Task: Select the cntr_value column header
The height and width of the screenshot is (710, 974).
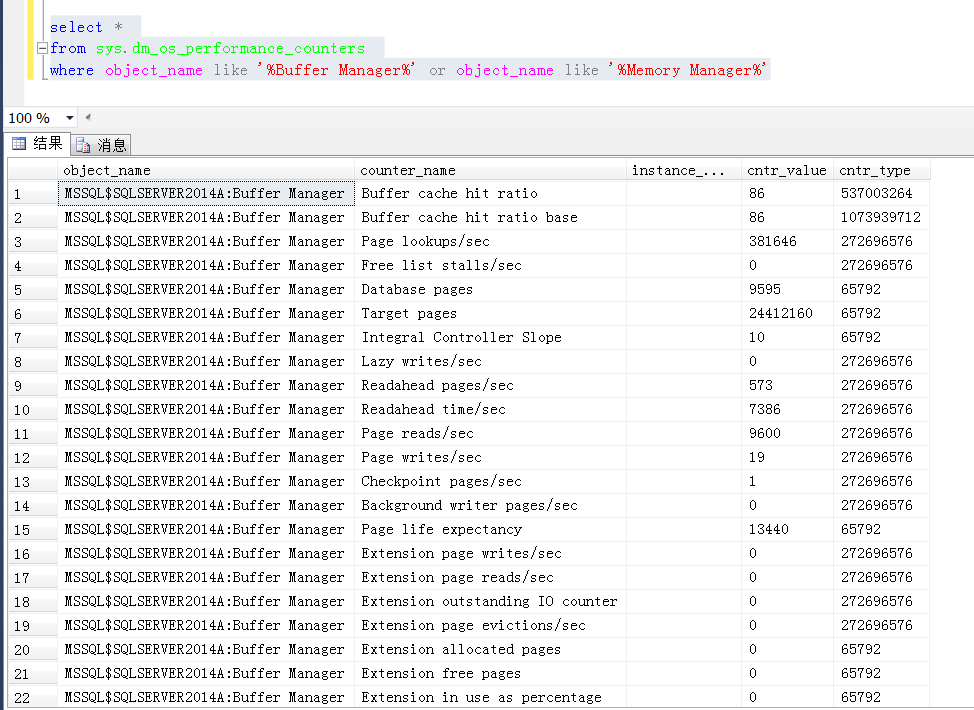Action: coord(788,170)
